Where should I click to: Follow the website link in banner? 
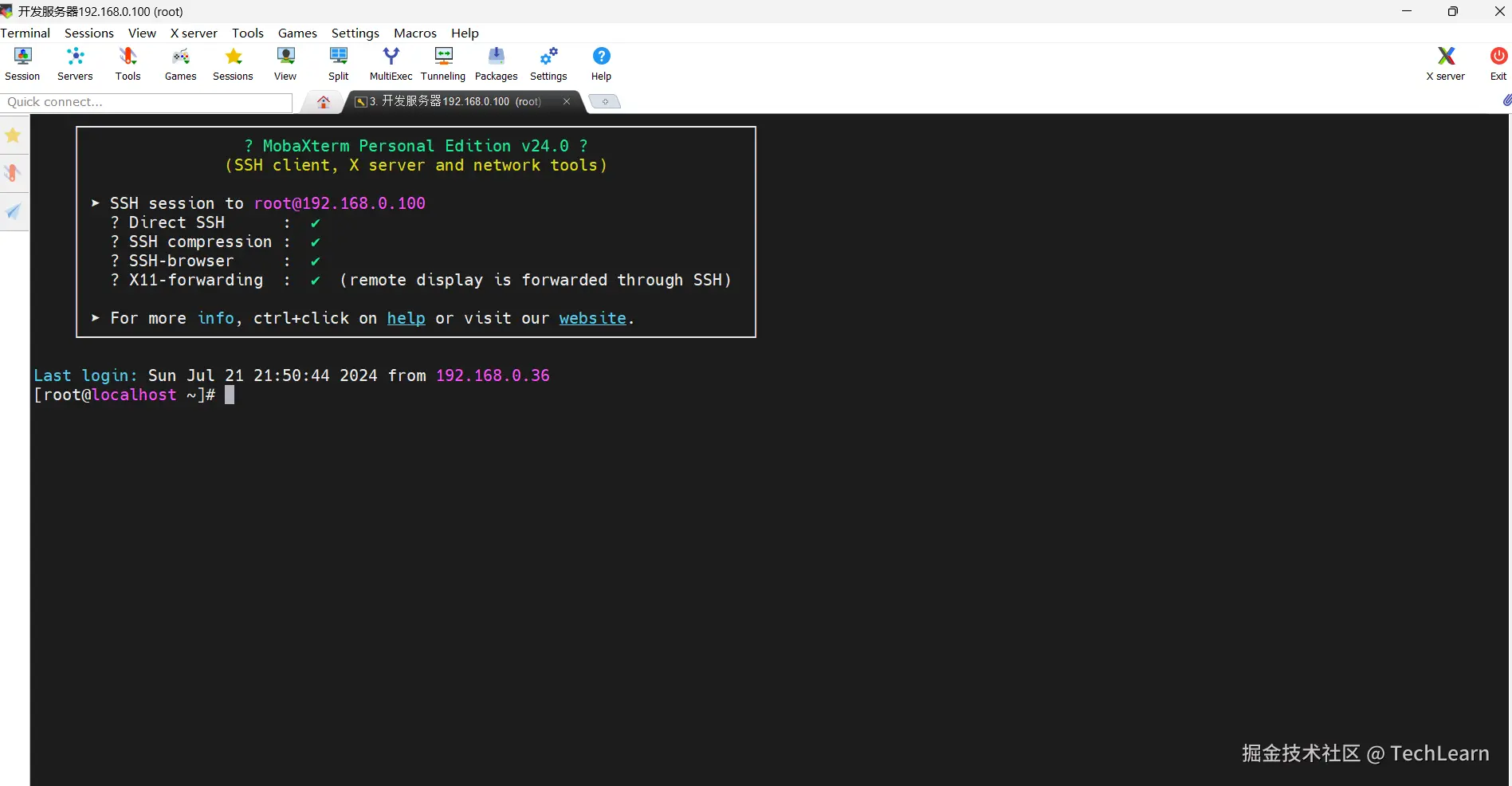pyautogui.click(x=593, y=318)
